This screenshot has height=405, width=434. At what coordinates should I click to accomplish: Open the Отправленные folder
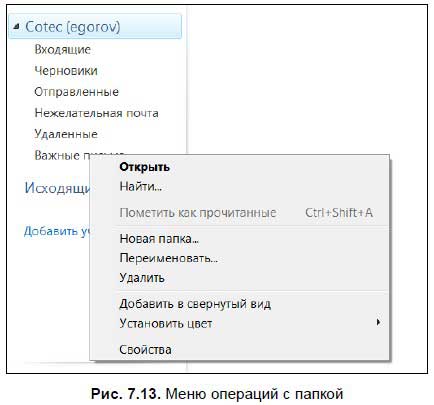[x=76, y=92]
